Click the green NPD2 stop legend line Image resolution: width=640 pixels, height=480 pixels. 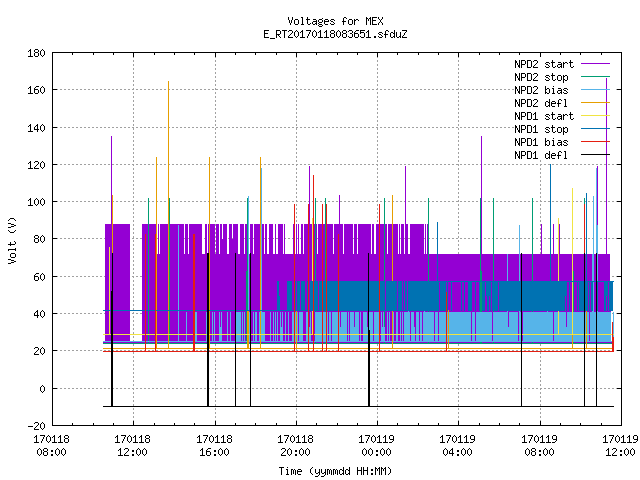coord(595,77)
